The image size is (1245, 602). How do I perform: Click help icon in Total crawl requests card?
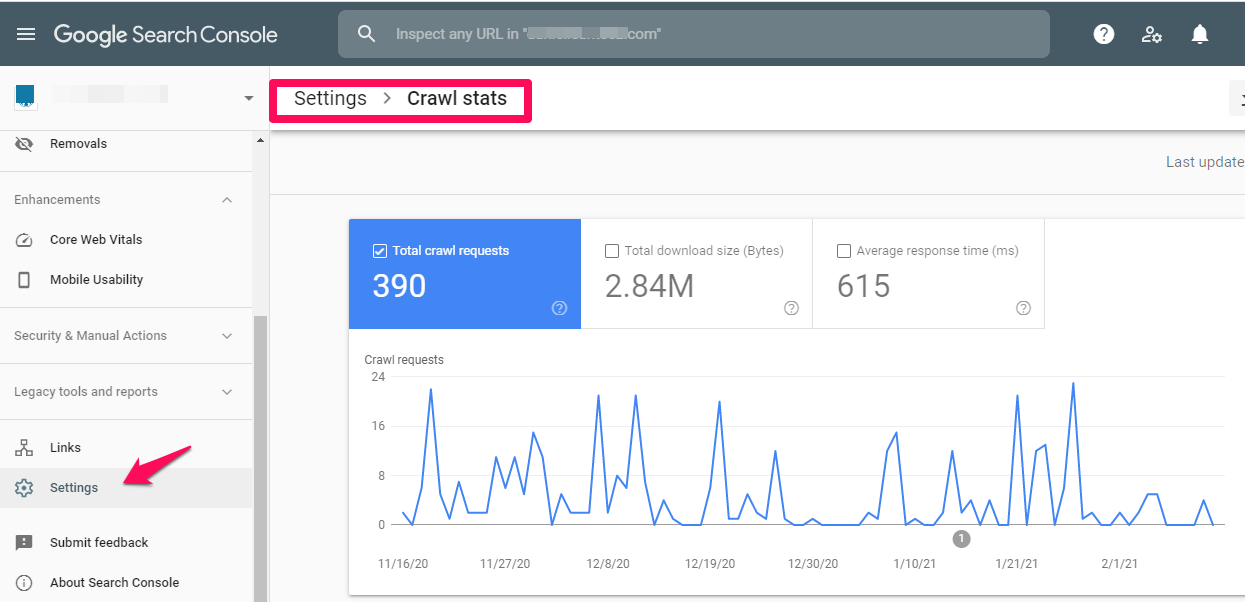[559, 308]
